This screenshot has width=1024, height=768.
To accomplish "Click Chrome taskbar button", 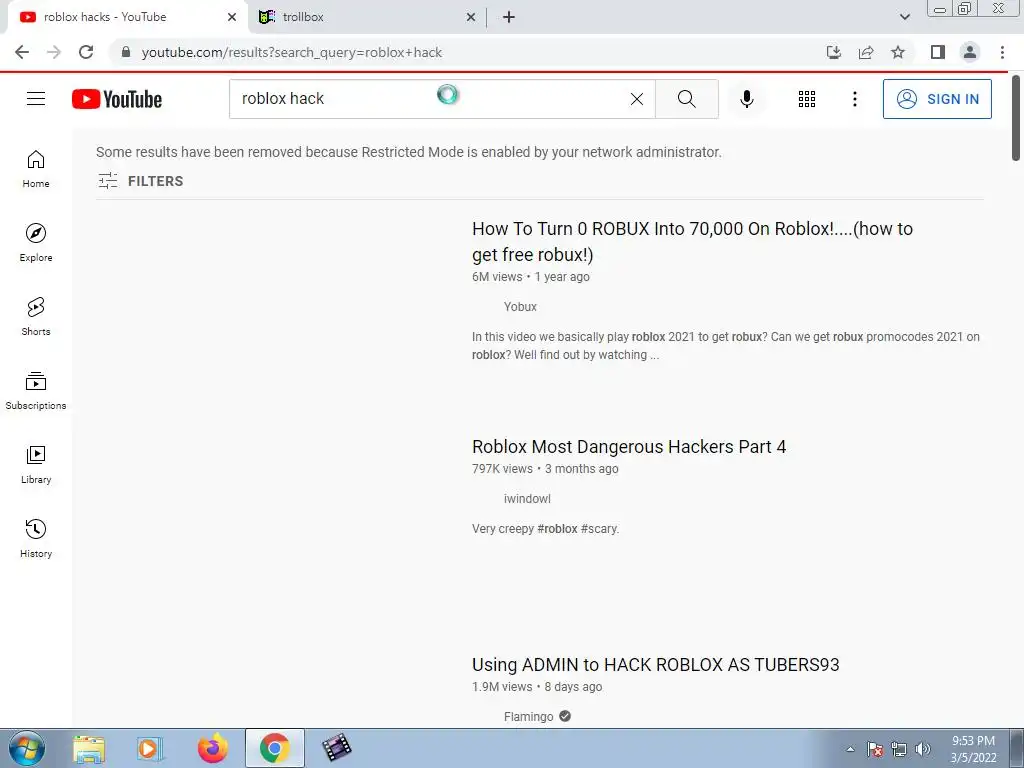I will pyautogui.click(x=274, y=748).
